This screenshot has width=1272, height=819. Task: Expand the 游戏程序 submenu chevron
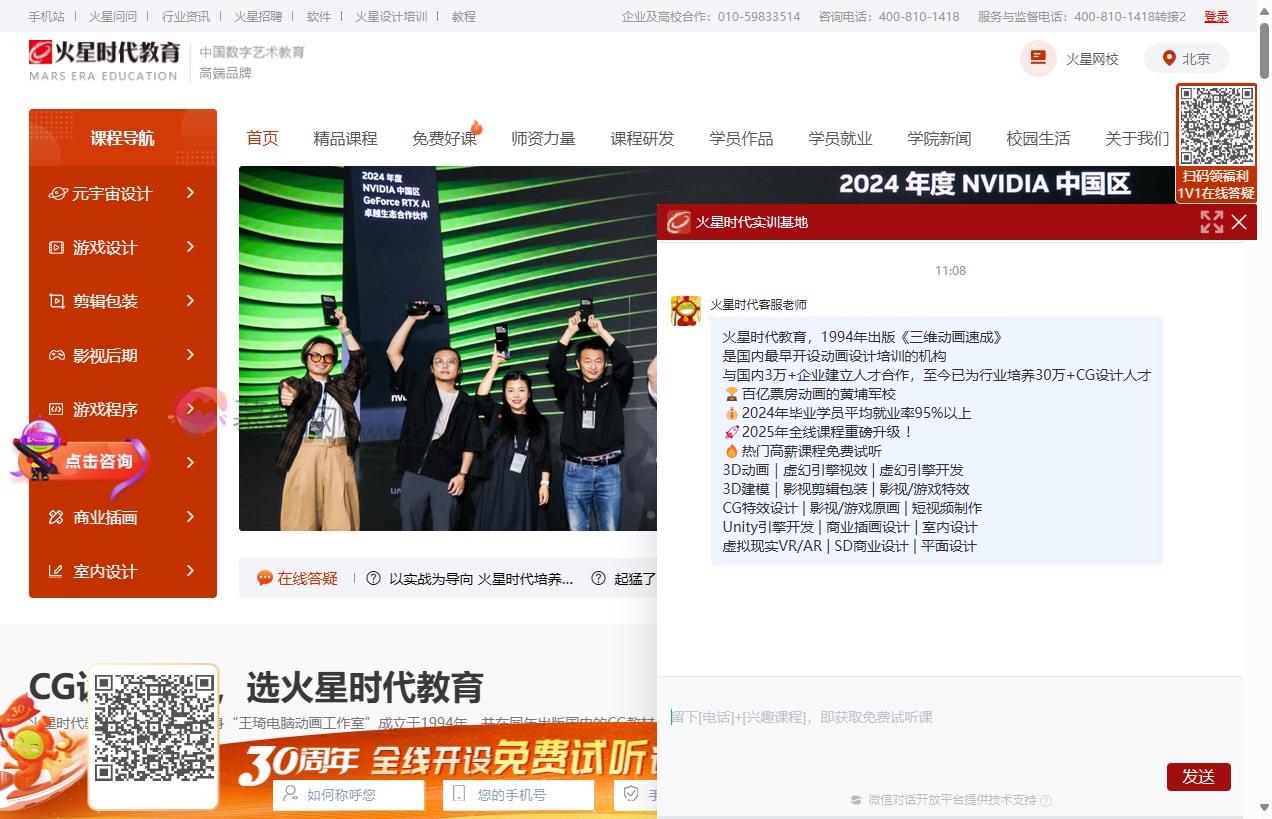(x=190, y=409)
